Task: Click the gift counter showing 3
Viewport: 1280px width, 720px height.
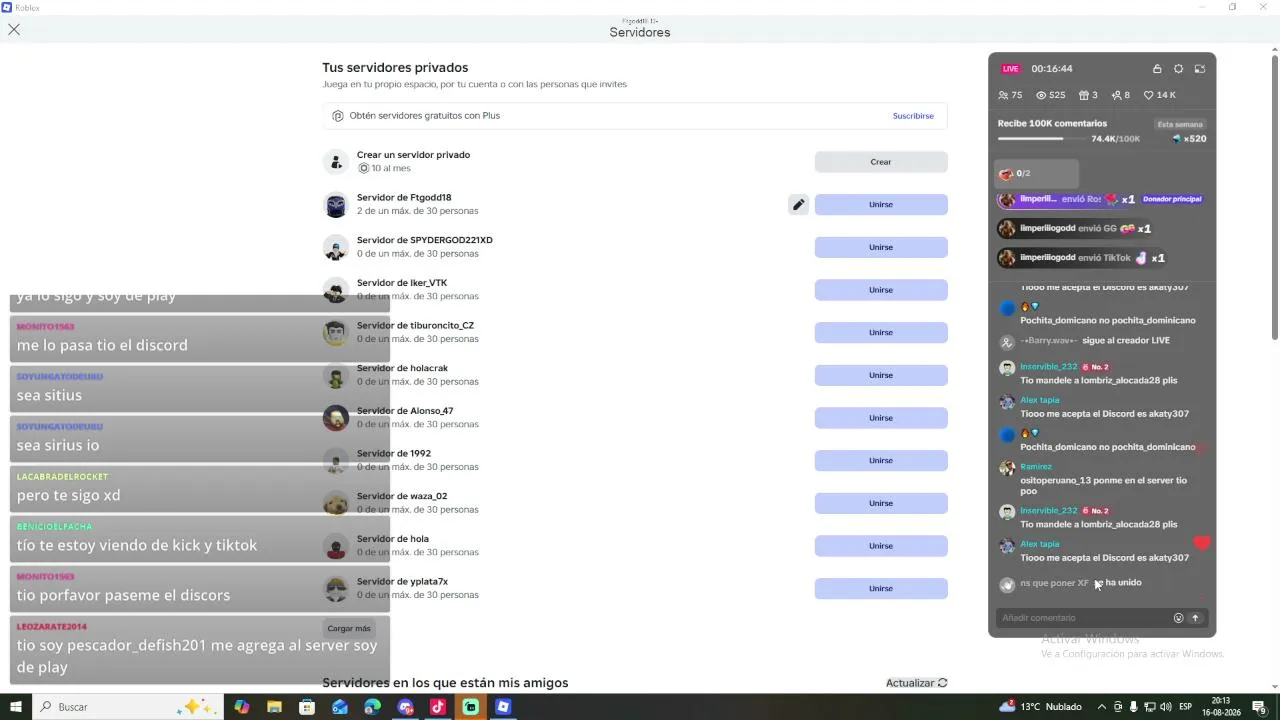Action: click(1088, 95)
